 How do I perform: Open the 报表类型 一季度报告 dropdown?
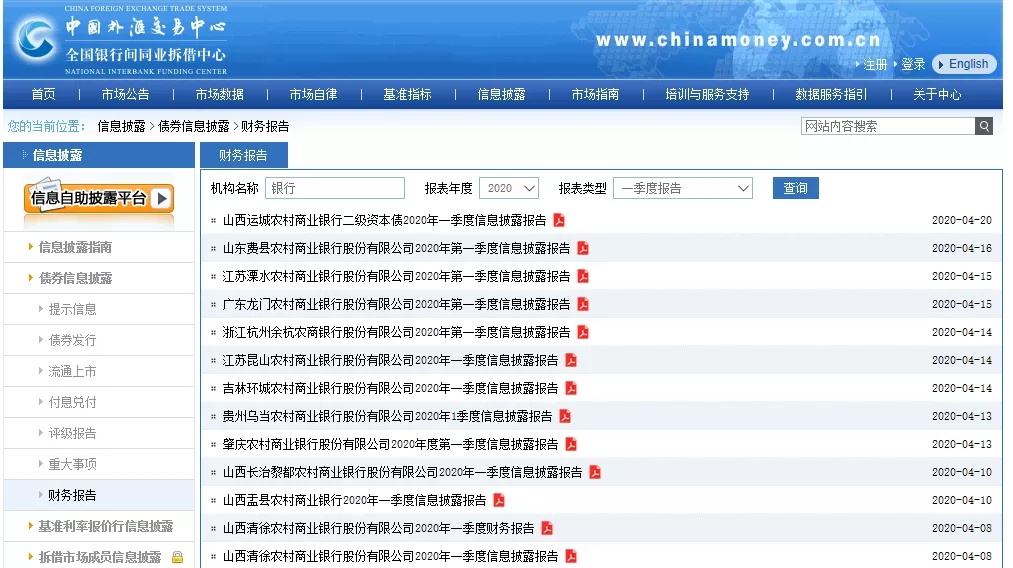tap(682, 188)
